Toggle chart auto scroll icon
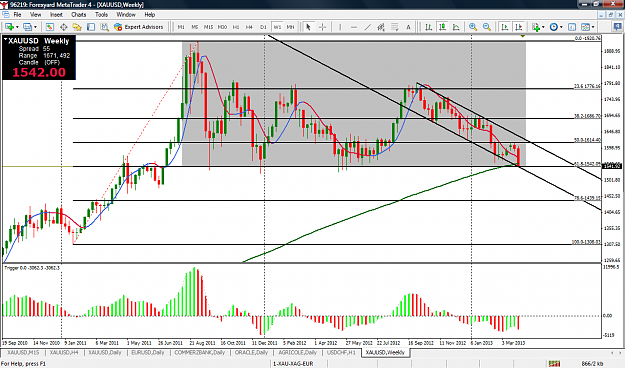Image resolution: width=625 pixels, height=368 pixels. pyautogui.click(x=505, y=27)
